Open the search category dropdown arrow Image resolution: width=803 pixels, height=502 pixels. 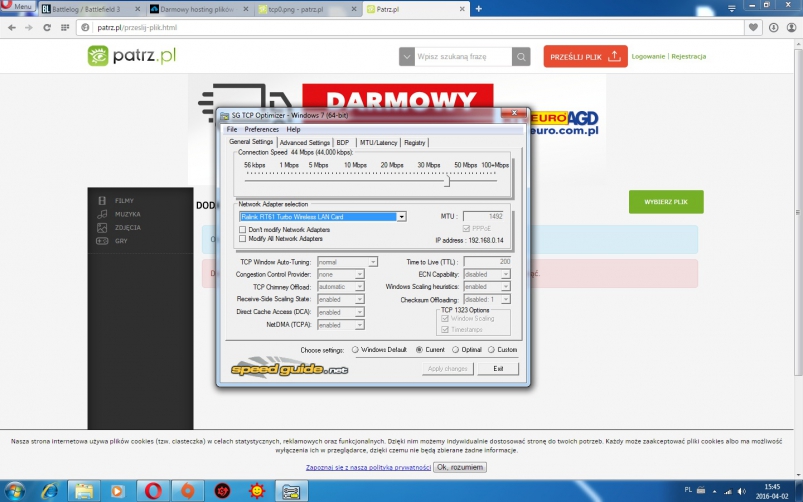408,57
